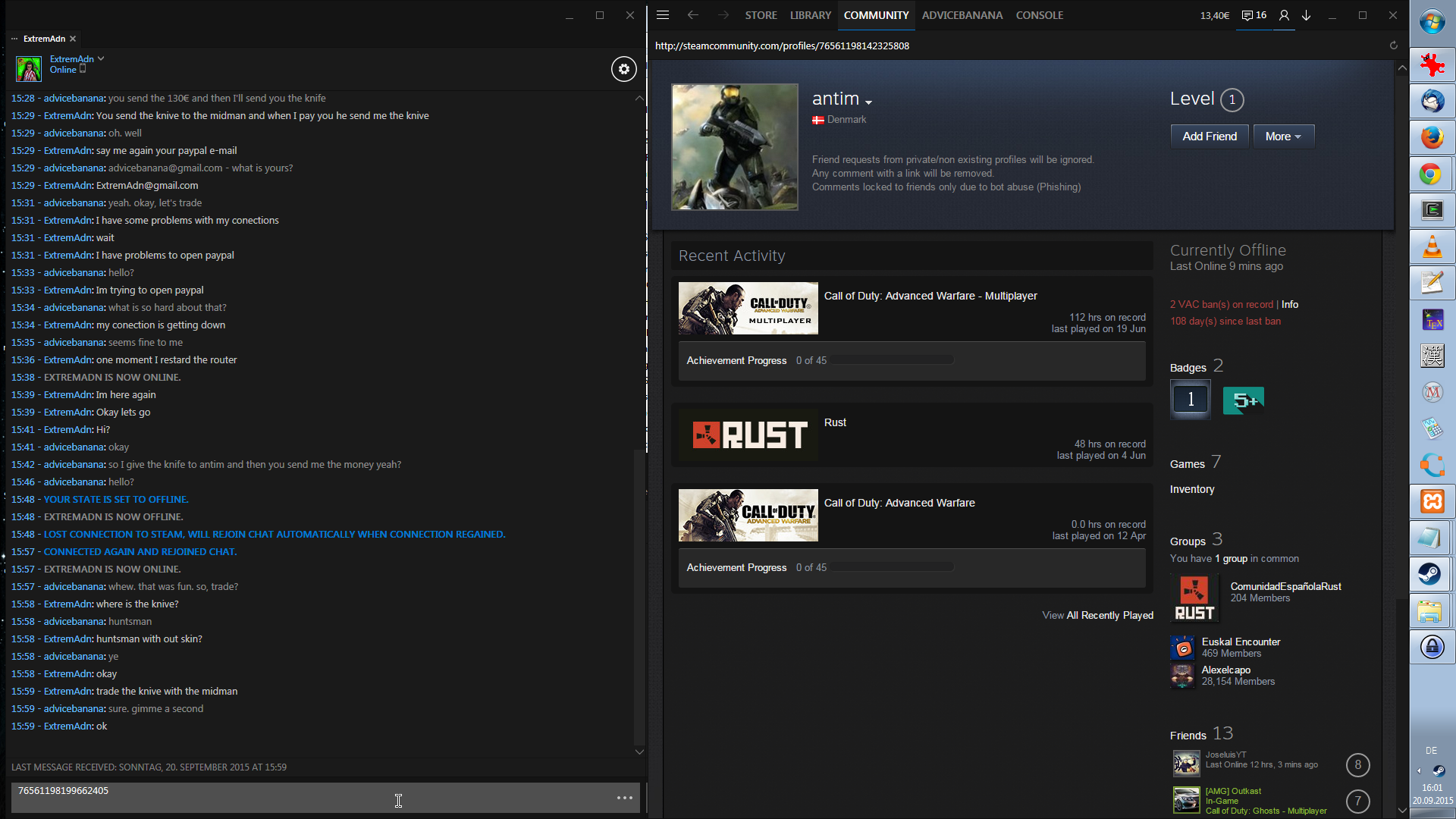Click into the chat message field

click(x=303, y=798)
